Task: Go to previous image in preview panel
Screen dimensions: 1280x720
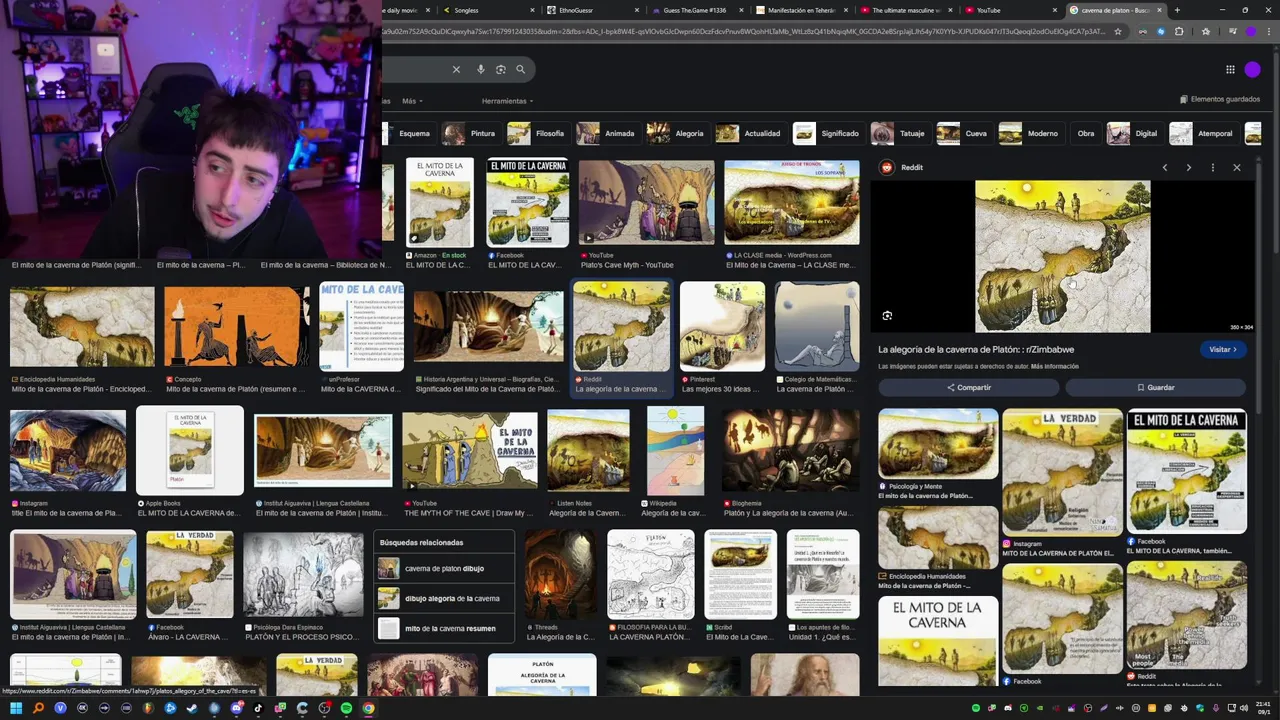Action: point(1165,167)
